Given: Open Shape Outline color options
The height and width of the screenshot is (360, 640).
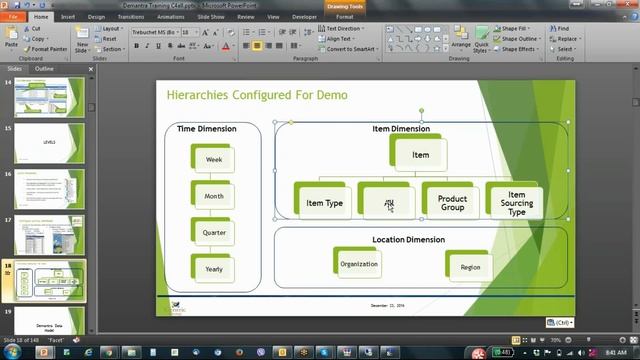Looking at the screenshot, I should [x=517, y=39].
